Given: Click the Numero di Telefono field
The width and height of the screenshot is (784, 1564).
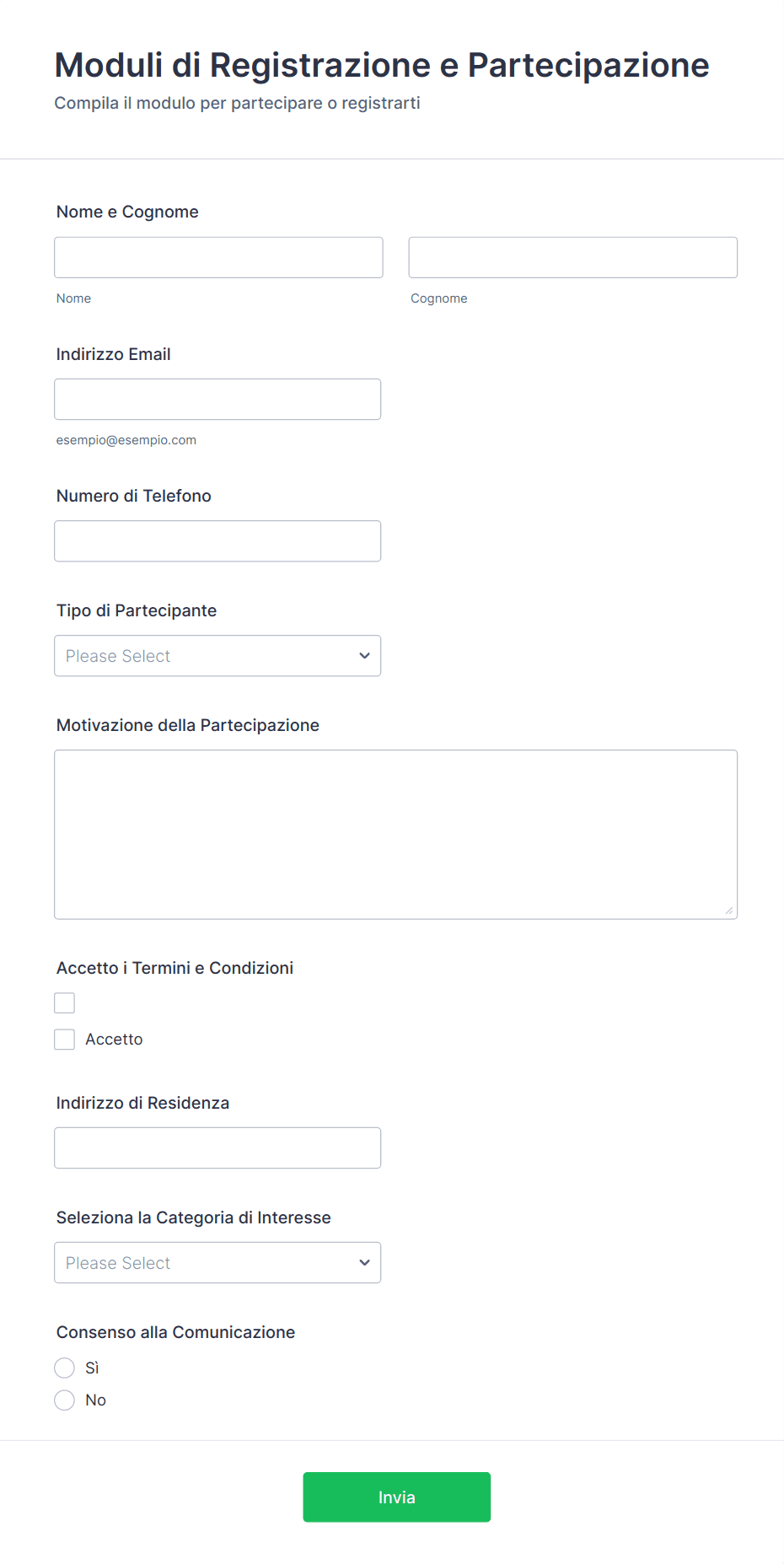Looking at the screenshot, I should [x=217, y=540].
